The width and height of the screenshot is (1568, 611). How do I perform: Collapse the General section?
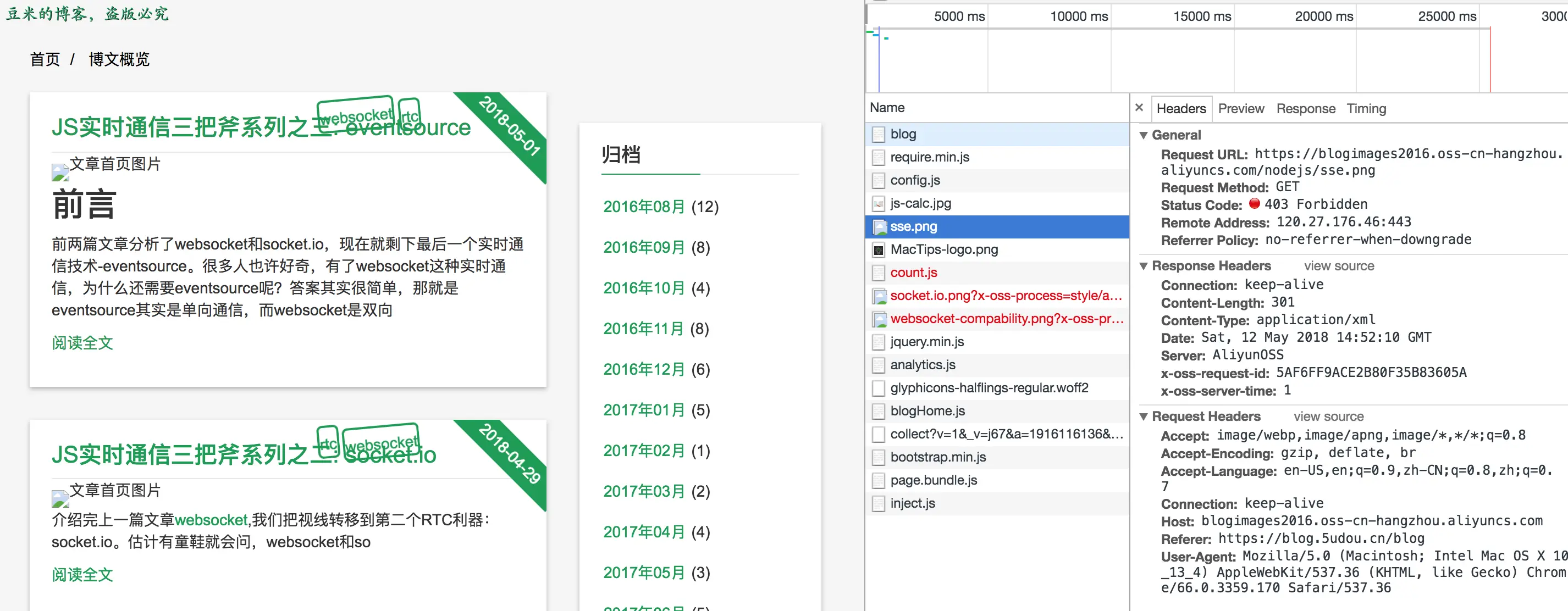coord(1144,135)
